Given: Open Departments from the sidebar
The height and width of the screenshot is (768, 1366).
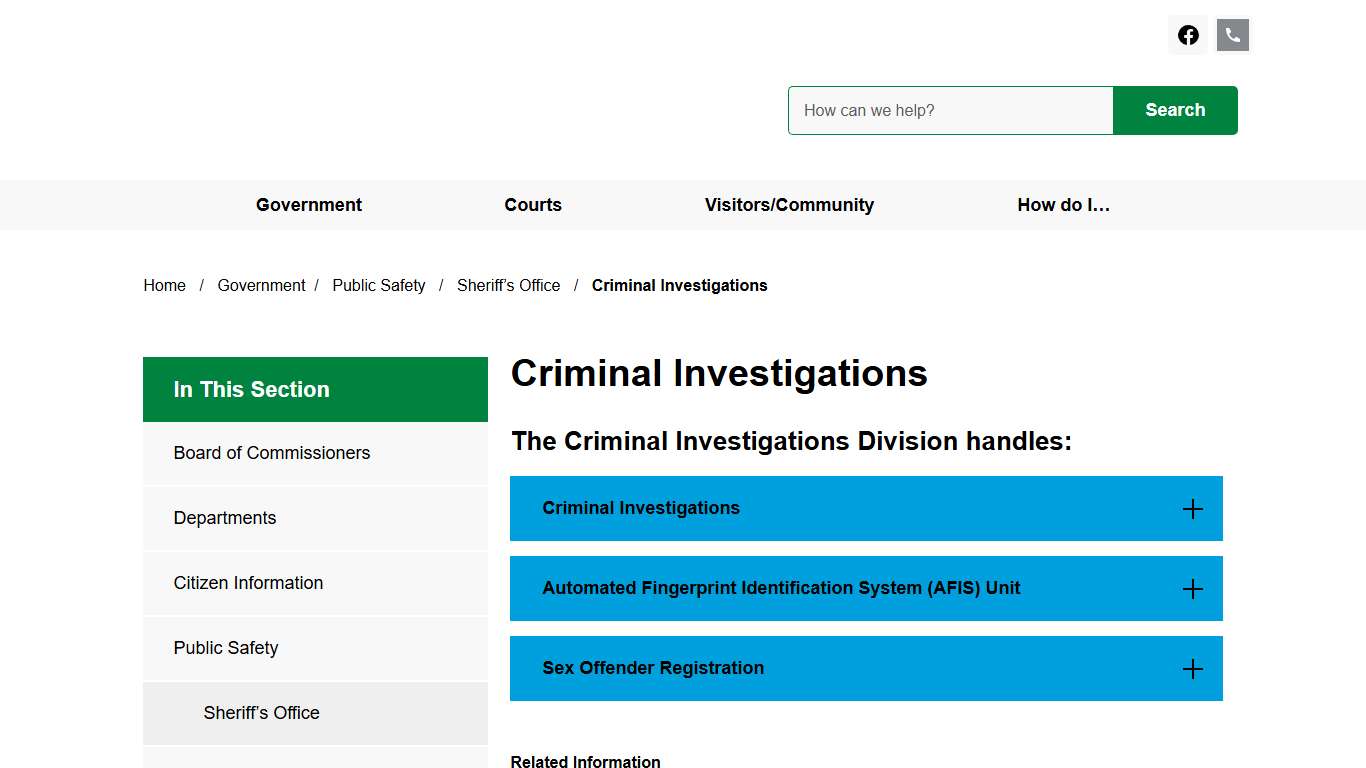Looking at the screenshot, I should 225,518.
